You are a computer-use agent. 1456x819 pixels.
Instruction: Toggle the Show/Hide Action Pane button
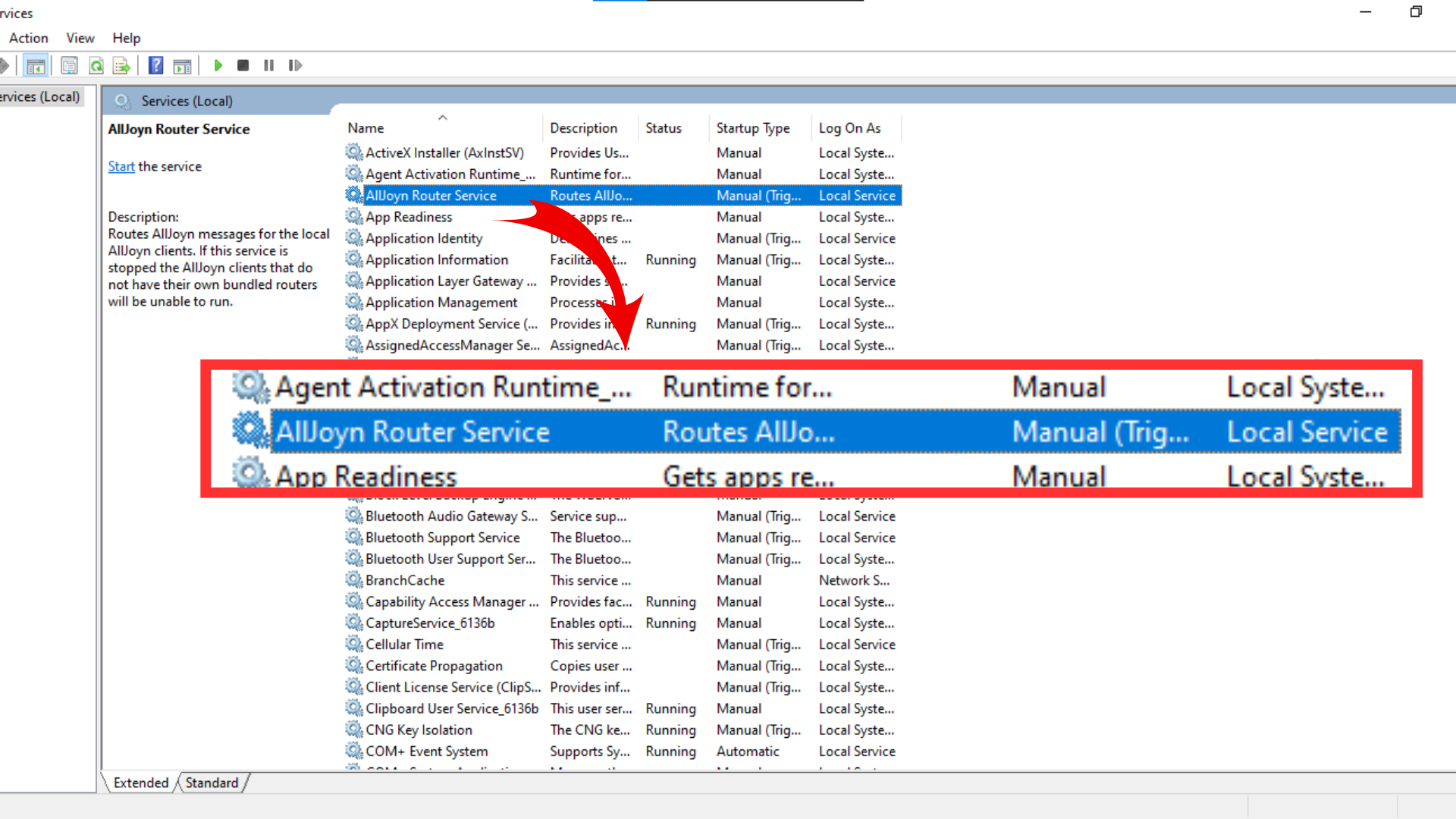[x=182, y=66]
